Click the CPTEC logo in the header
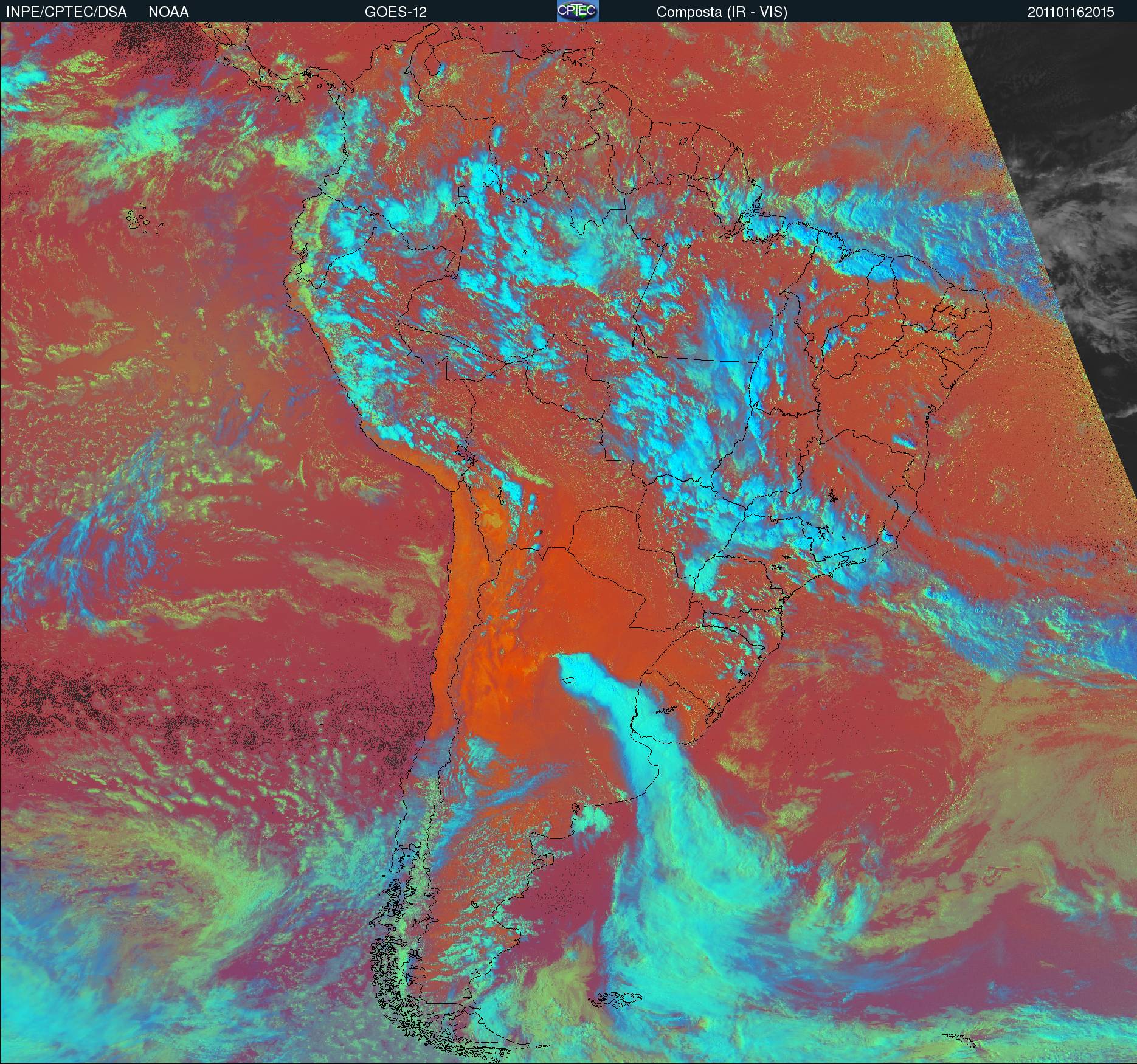This screenshot has width=1137, height=1064. coord(578,11)
